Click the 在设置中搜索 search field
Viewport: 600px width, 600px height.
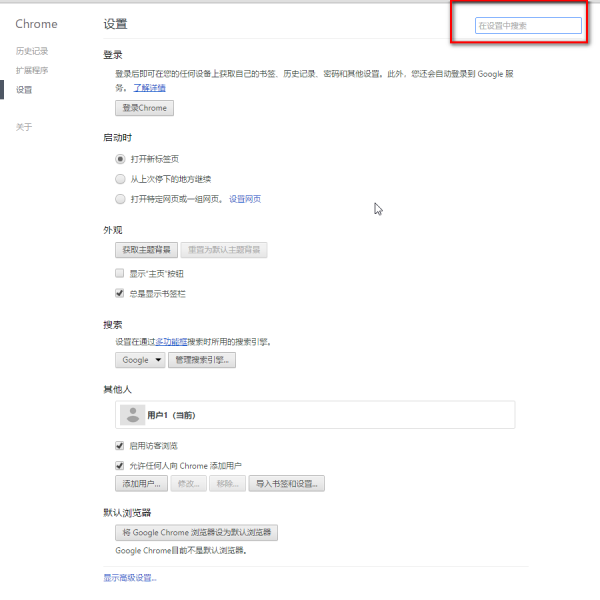pyautogui.click(x=528, y=26)
